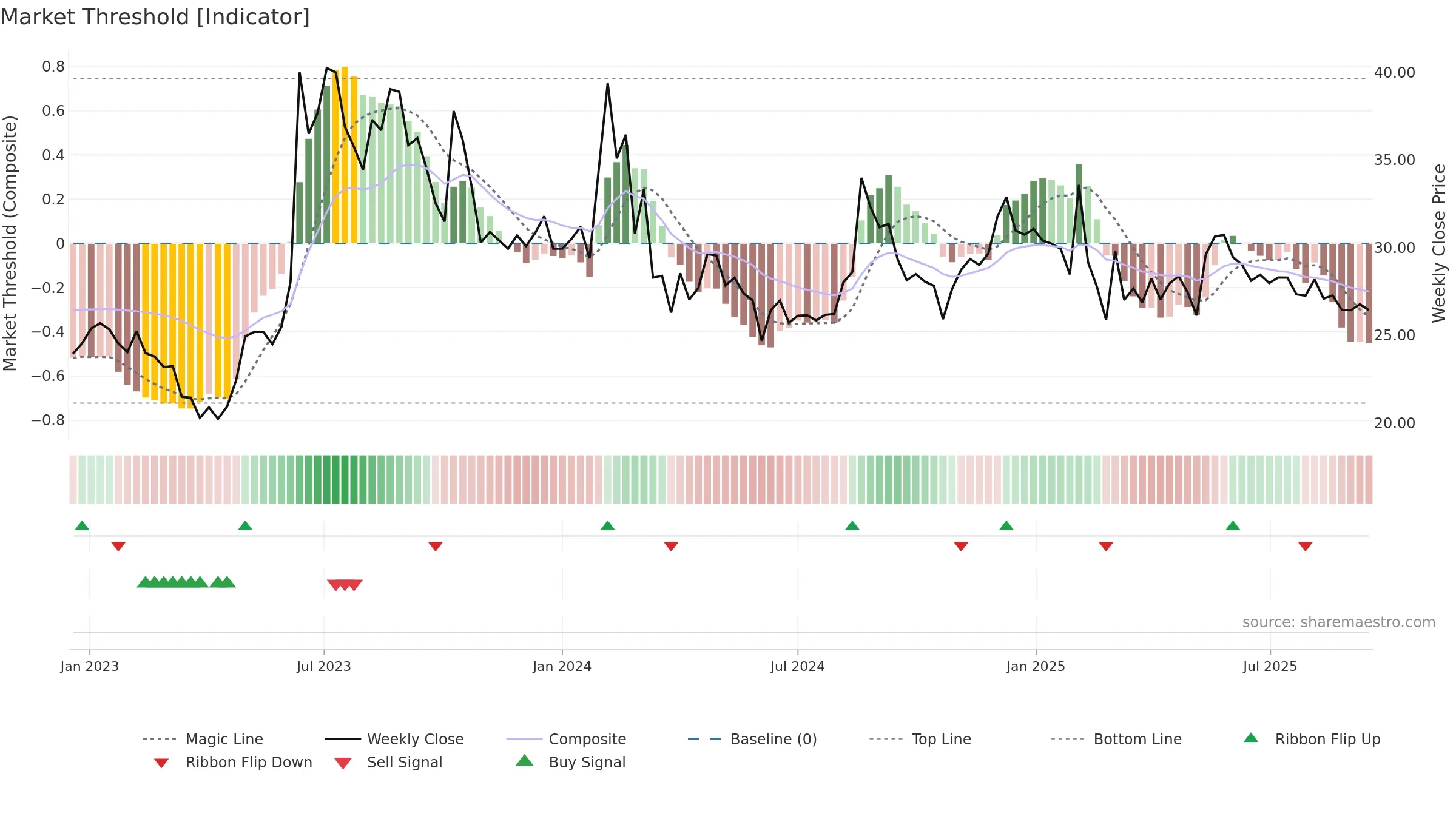Toggle the Ribbon Flip Down legend entry

click(232, 762)
